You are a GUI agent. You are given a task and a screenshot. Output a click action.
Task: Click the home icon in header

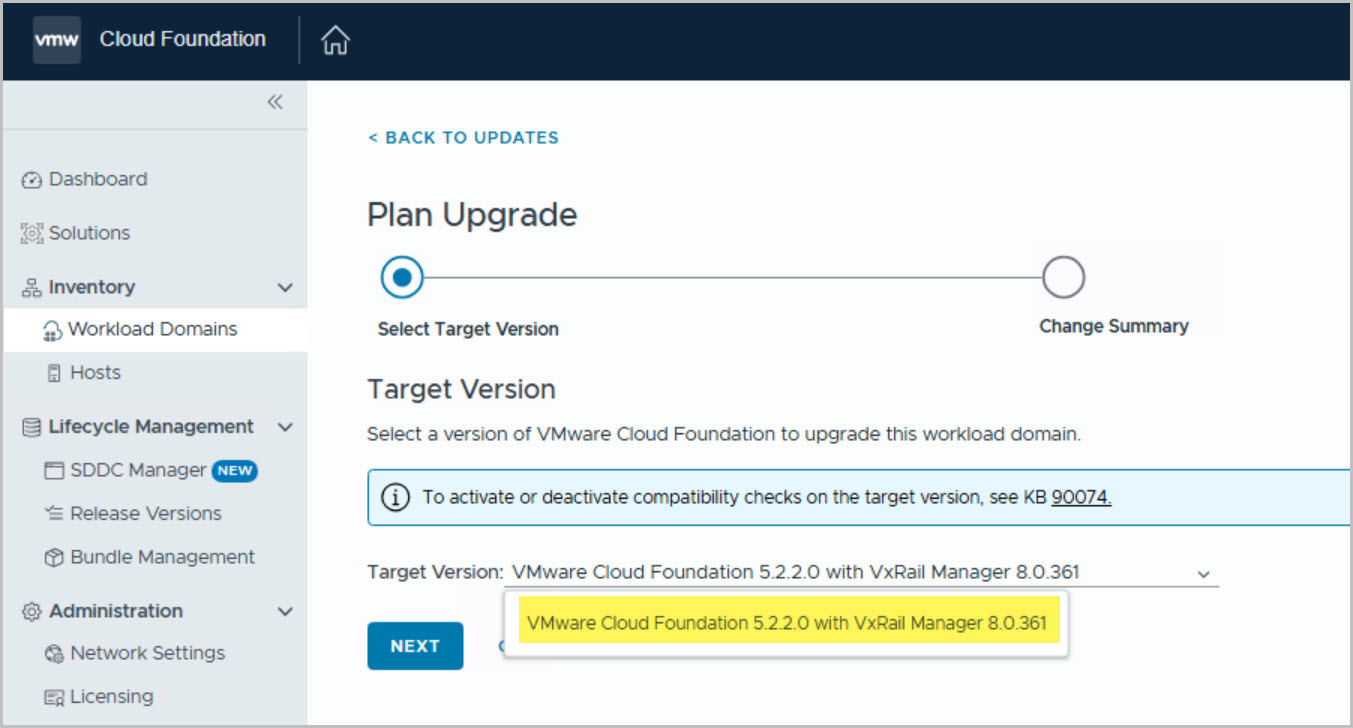(335, 40)
